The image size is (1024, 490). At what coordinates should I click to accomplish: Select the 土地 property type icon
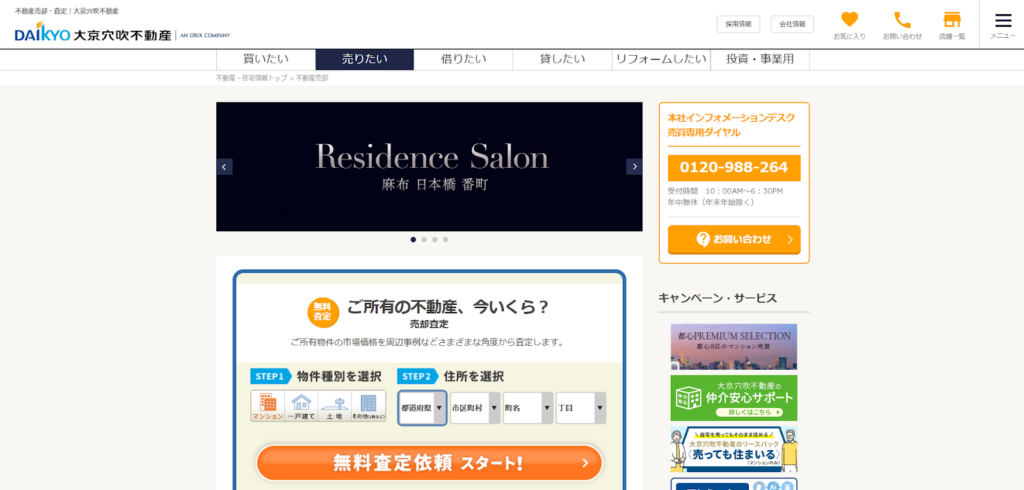pos(334,406)
